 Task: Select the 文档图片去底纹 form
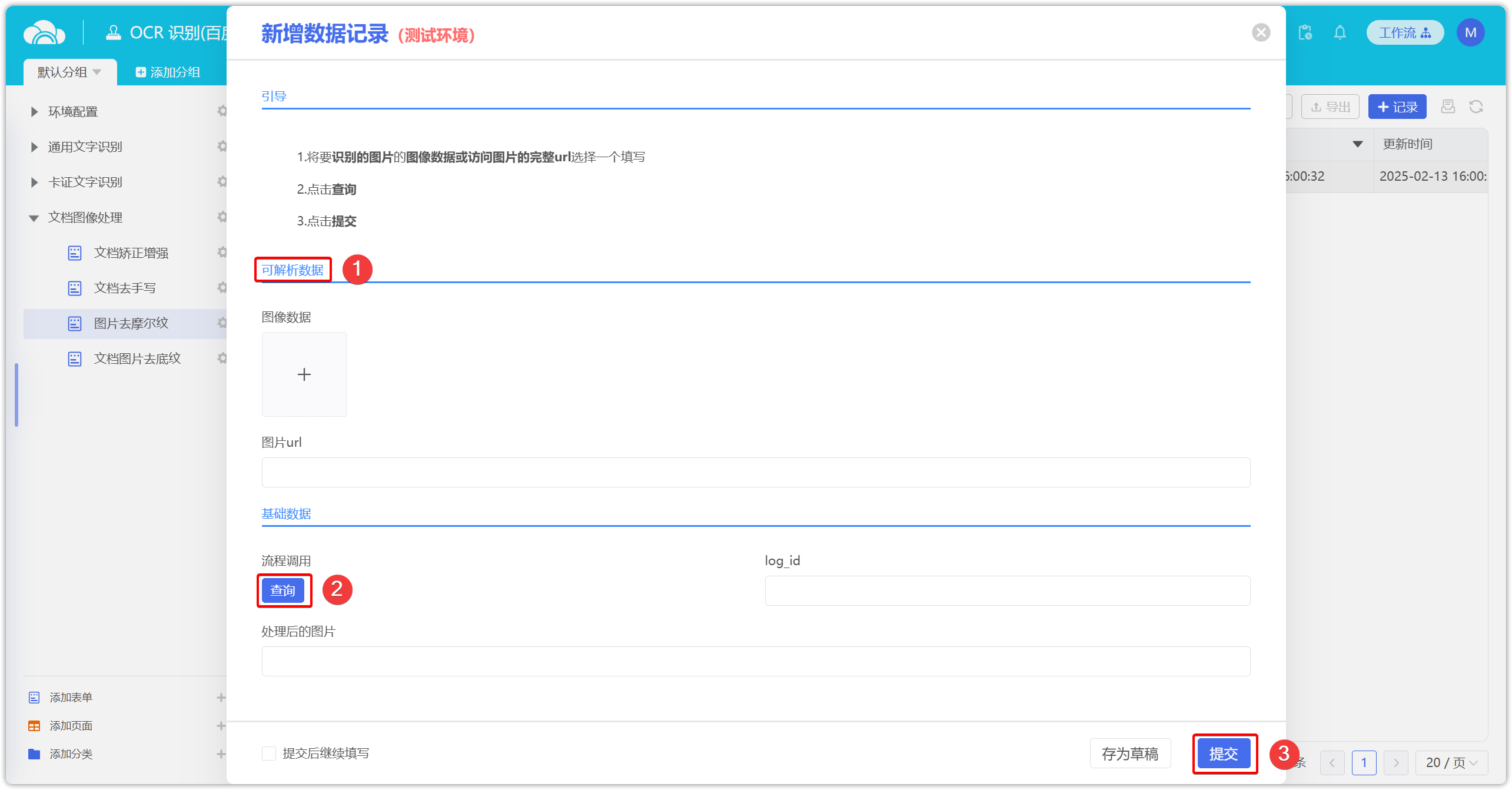(x=137, y=359)
